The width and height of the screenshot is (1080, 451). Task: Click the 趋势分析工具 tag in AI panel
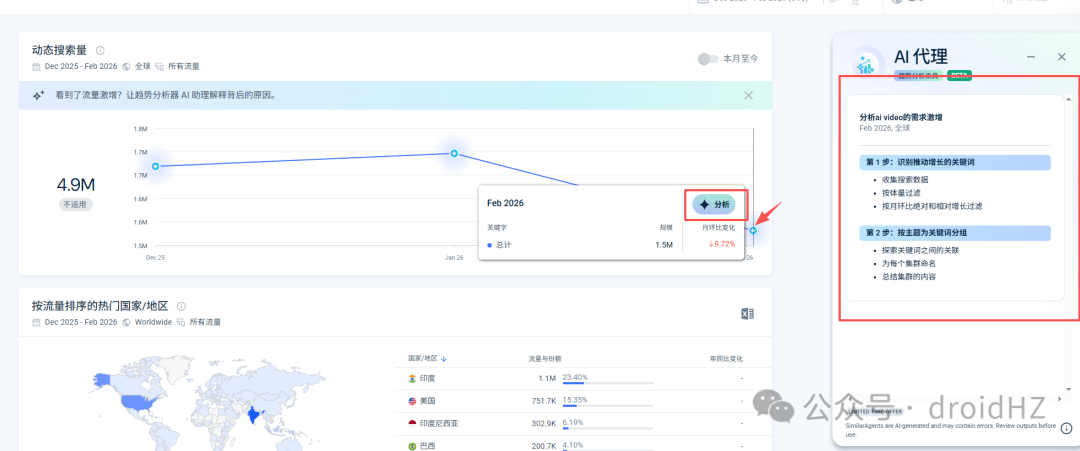919,76
